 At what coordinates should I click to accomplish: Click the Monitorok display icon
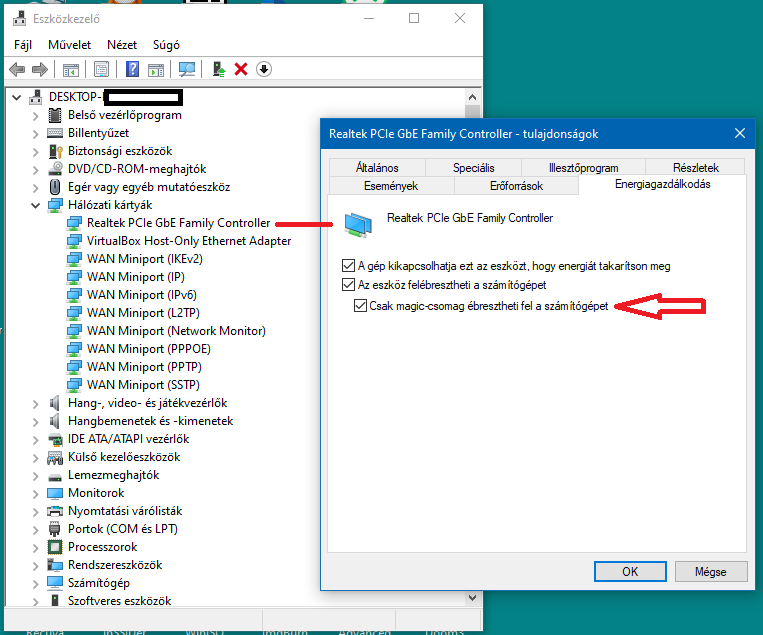[x=55, y=493]
